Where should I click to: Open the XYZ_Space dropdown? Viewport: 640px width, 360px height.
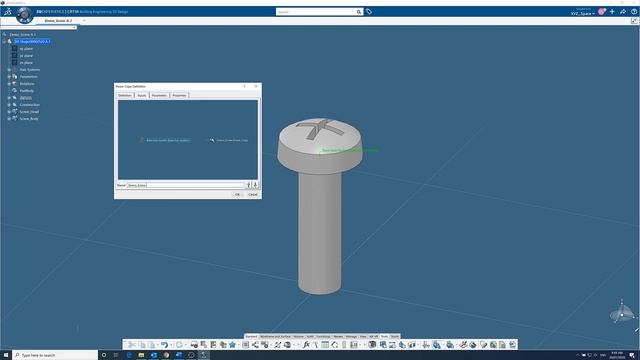click(x=582, y=13)
